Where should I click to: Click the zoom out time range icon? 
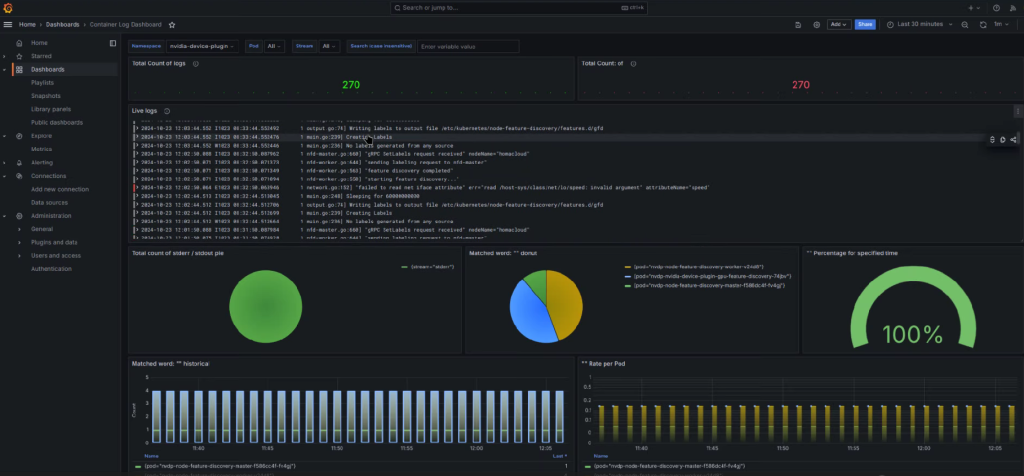964,24
